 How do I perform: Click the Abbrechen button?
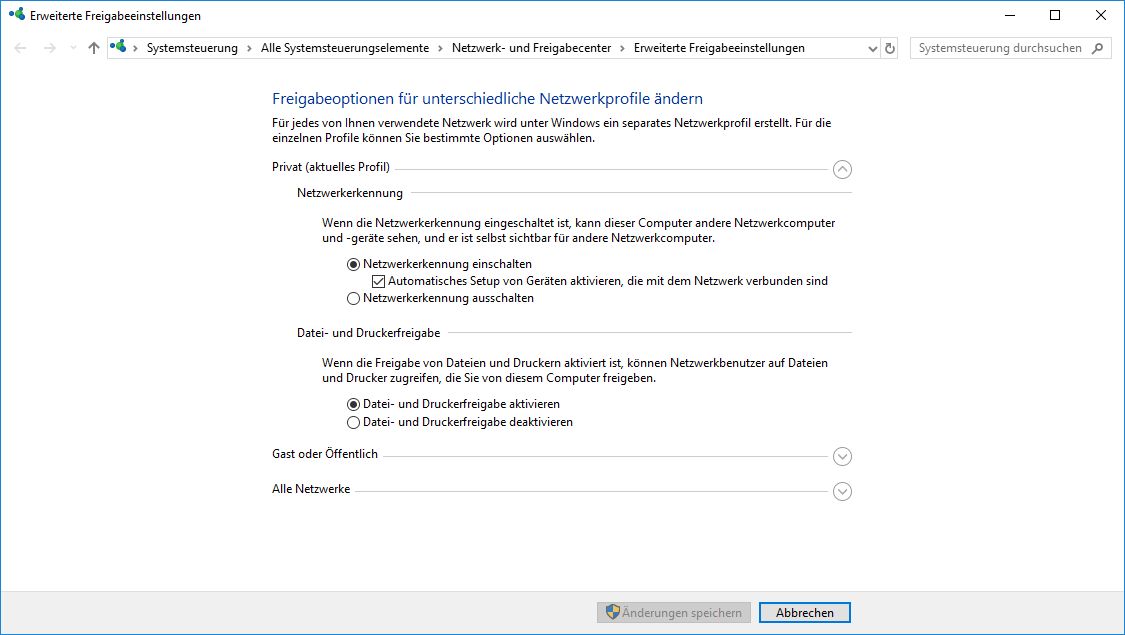[804, 612]
